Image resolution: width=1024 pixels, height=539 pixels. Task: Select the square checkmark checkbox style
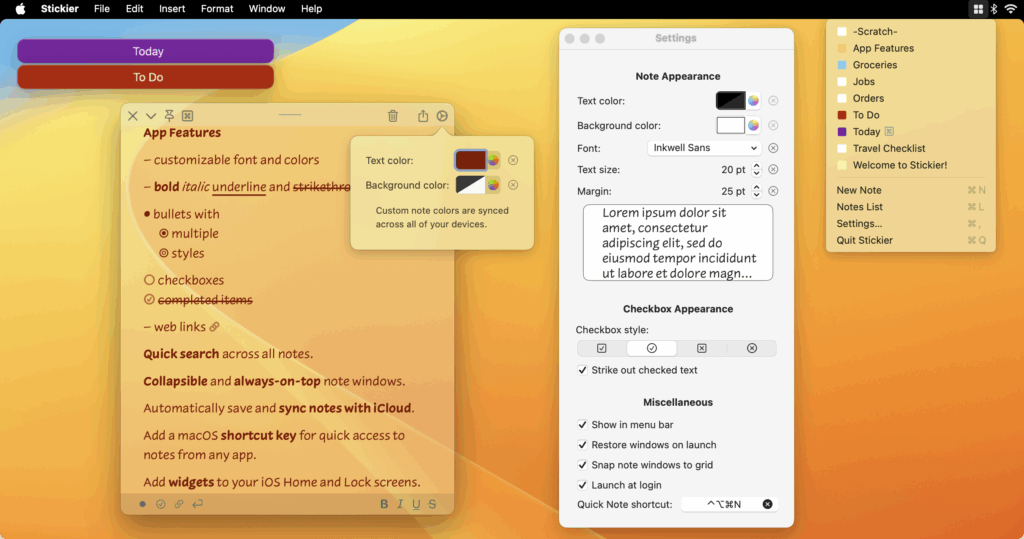(601, 348)
